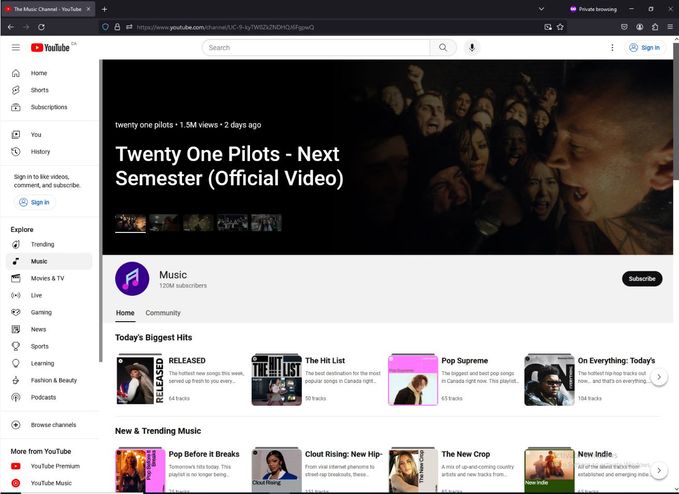
Task: Select the third featured video thumbnail
Action: (198, 223)
